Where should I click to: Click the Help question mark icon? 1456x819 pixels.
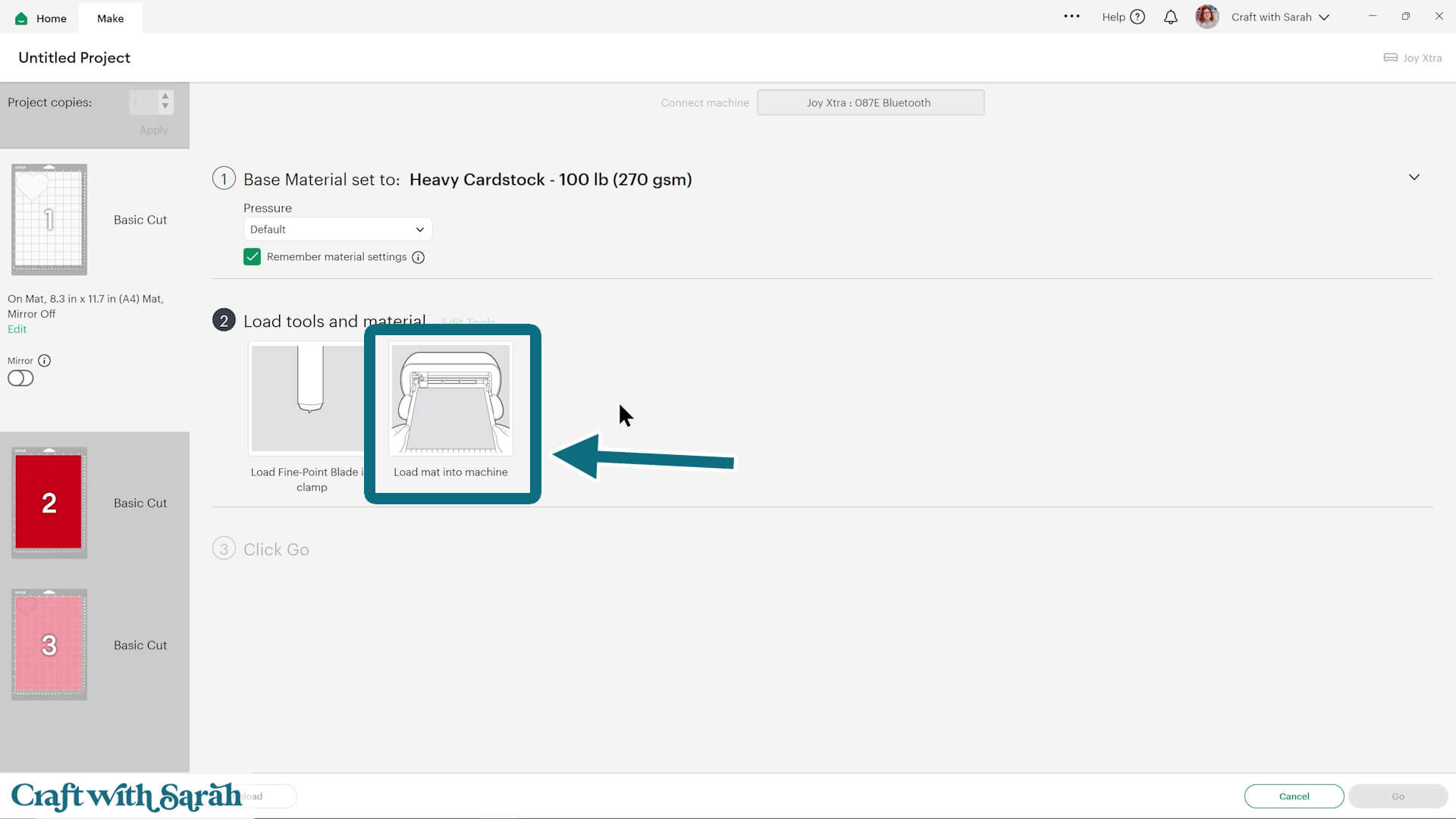click(1137, 17)
